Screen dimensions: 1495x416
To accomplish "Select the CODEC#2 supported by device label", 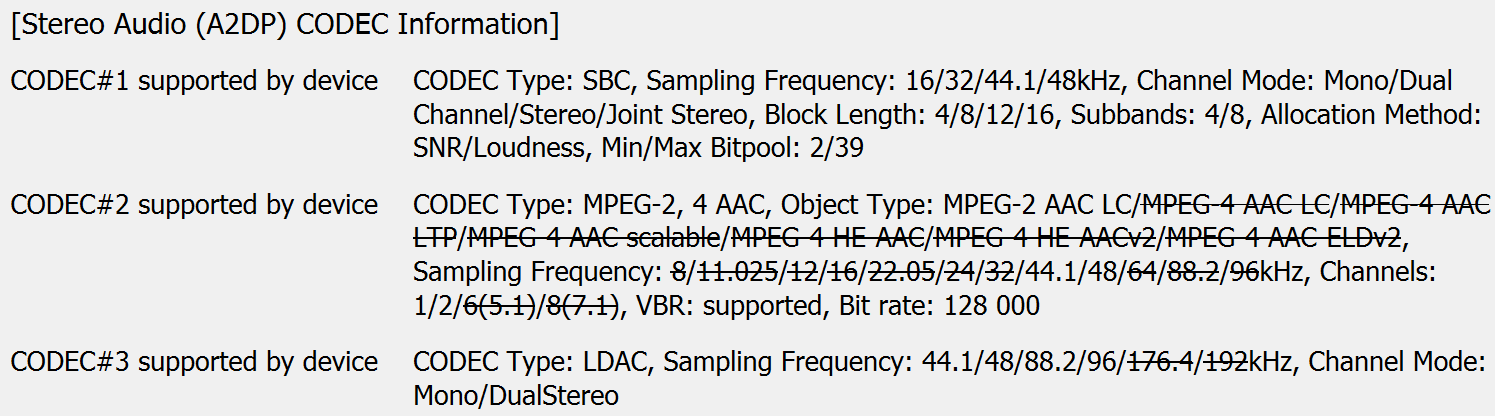I will tap(194, 206).
